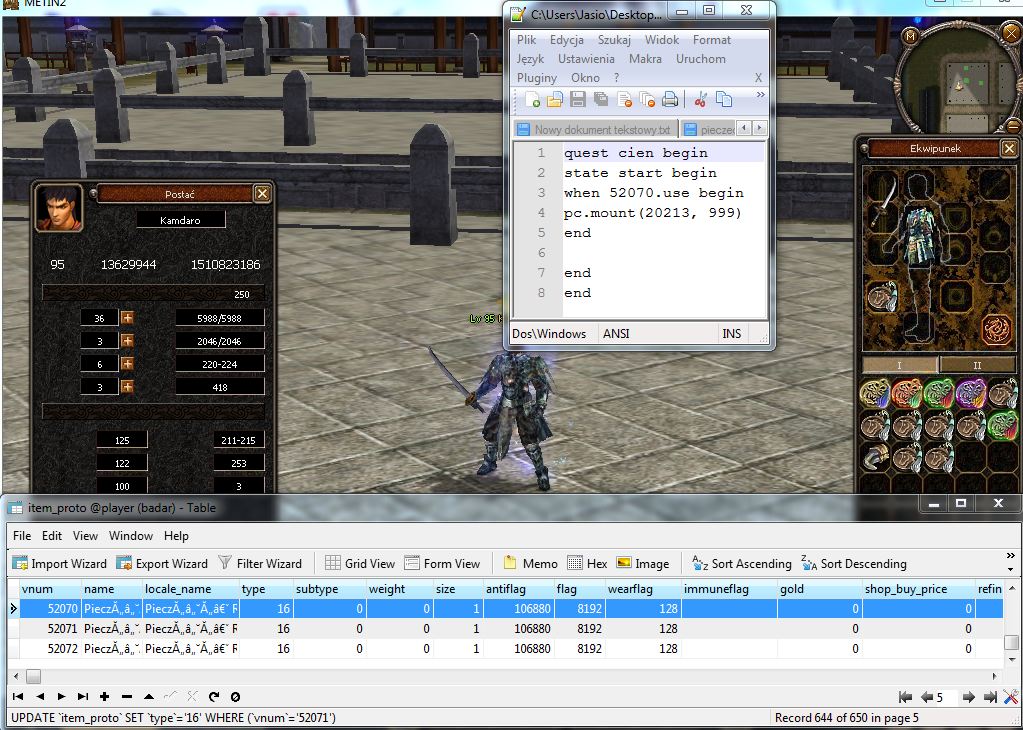
Task: Add a new record with plus button
Action: (x=104, y=696)
